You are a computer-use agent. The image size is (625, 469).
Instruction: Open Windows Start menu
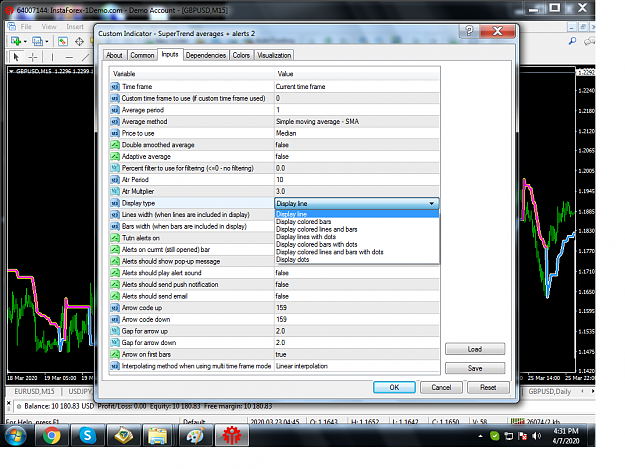[x=16, y=435]
